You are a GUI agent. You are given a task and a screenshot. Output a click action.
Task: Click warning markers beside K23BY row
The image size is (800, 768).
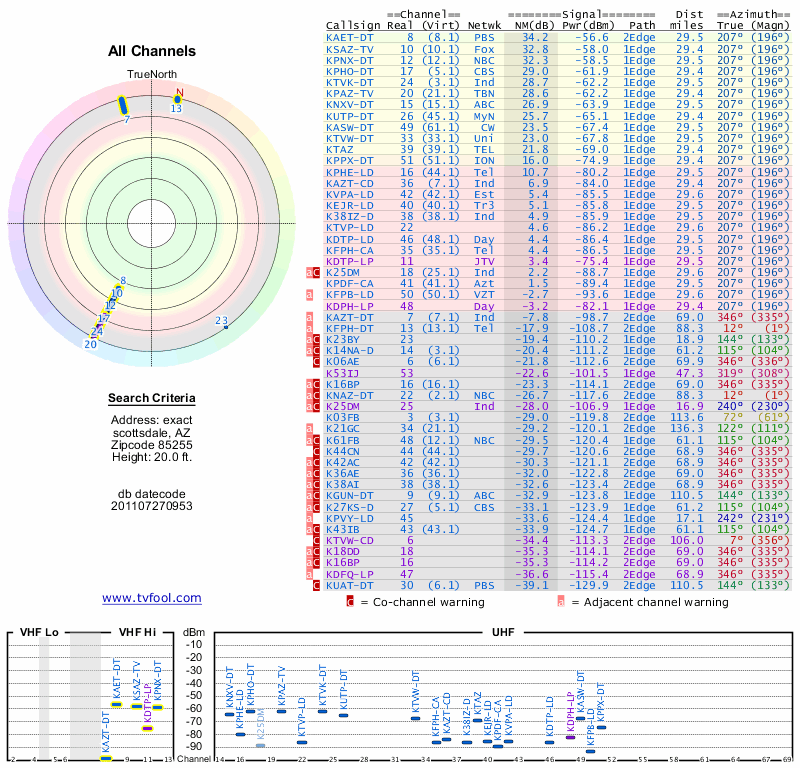313,339
